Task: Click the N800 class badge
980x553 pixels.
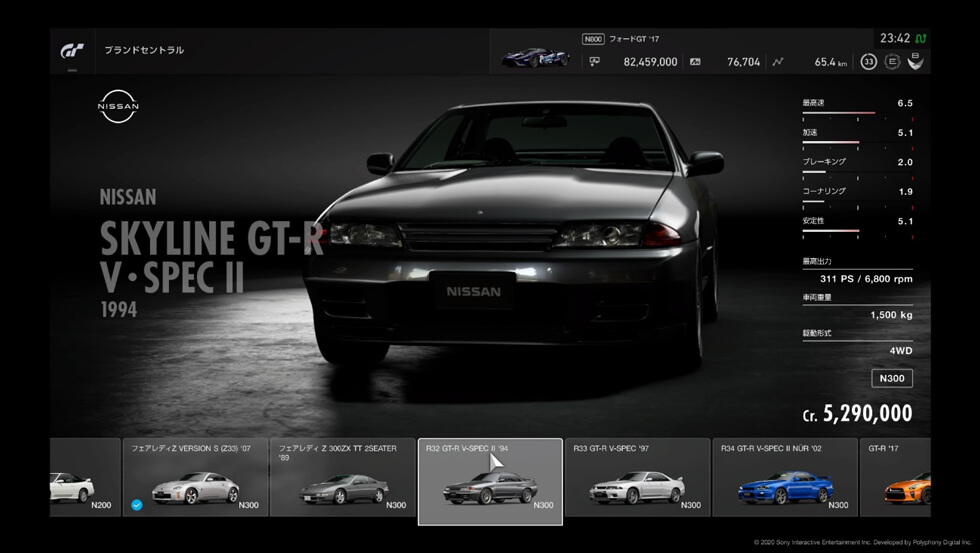Action: 592,39
